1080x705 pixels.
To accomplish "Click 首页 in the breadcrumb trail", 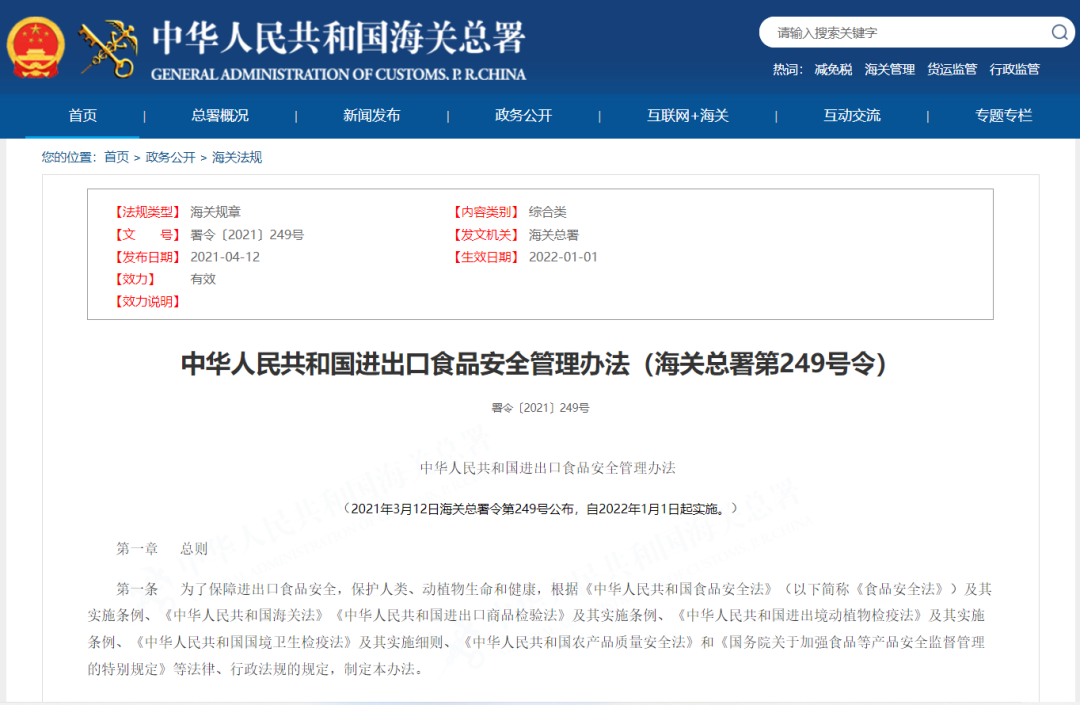I will pos(116,157).
